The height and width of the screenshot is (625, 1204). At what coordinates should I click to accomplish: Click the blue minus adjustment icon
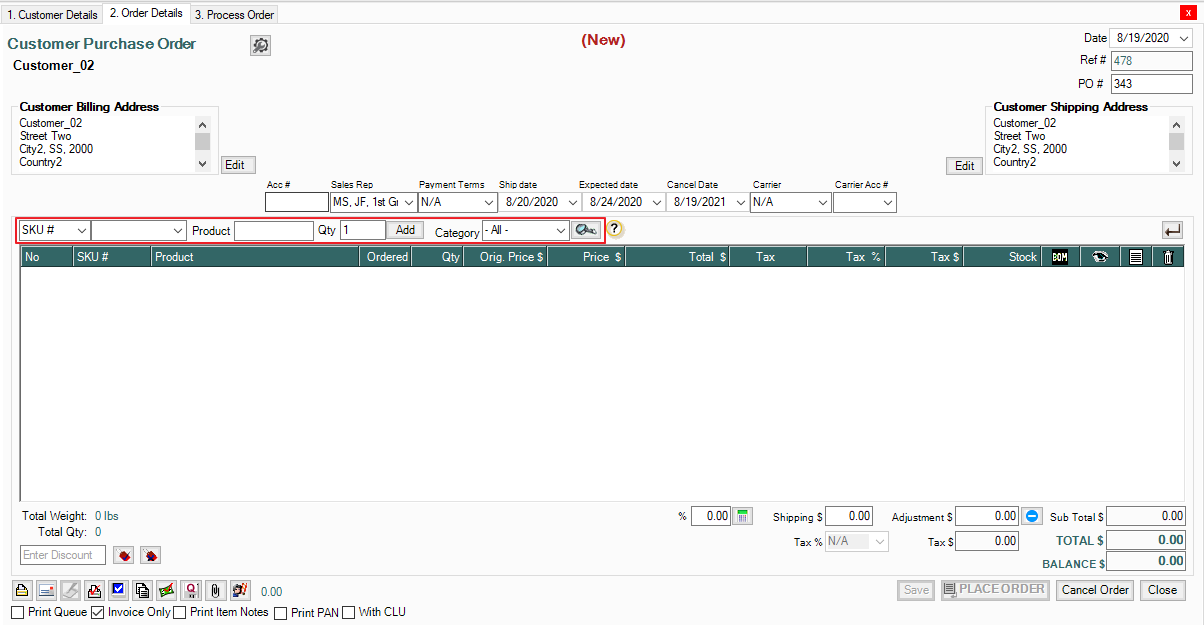click(1033, 516)
